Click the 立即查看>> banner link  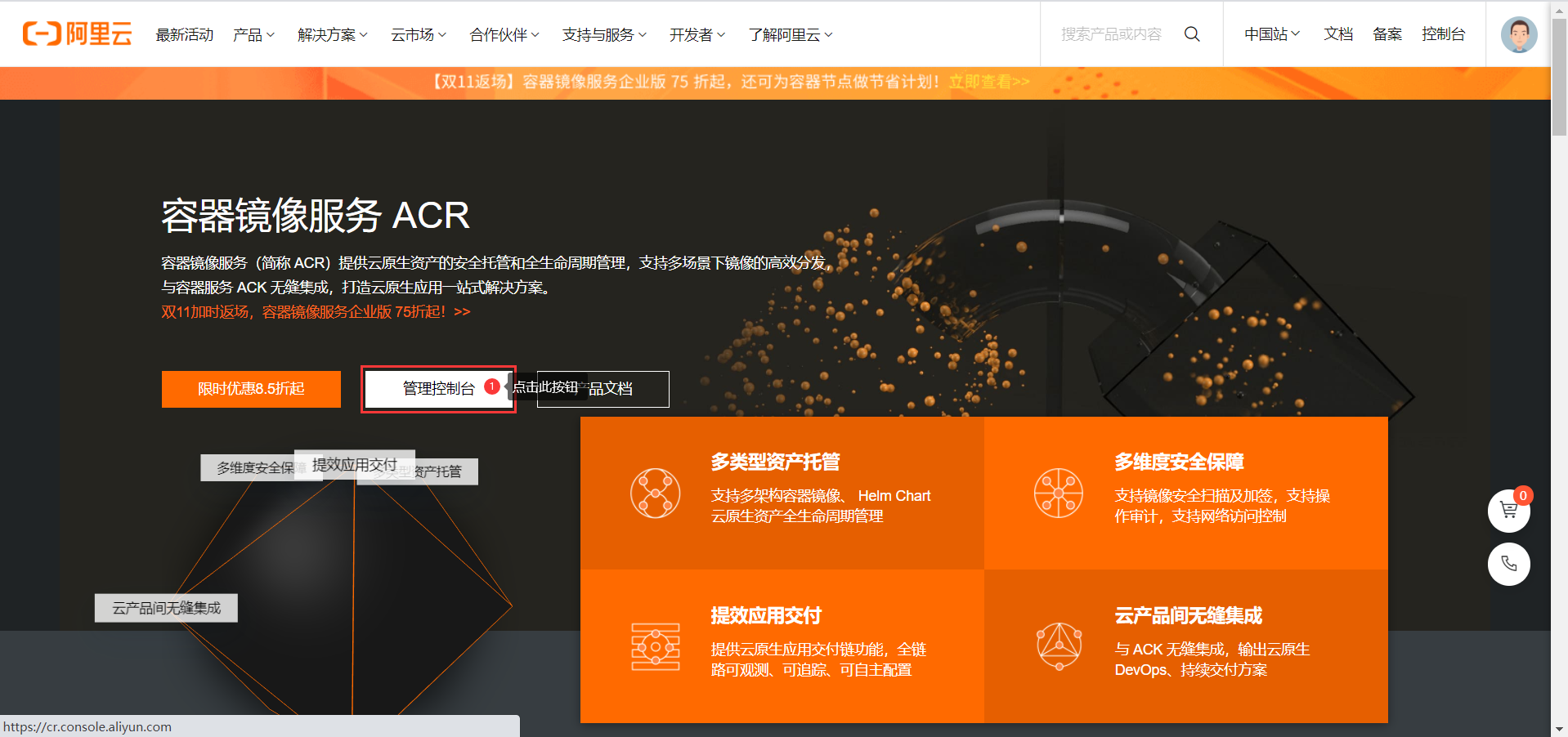989,82
